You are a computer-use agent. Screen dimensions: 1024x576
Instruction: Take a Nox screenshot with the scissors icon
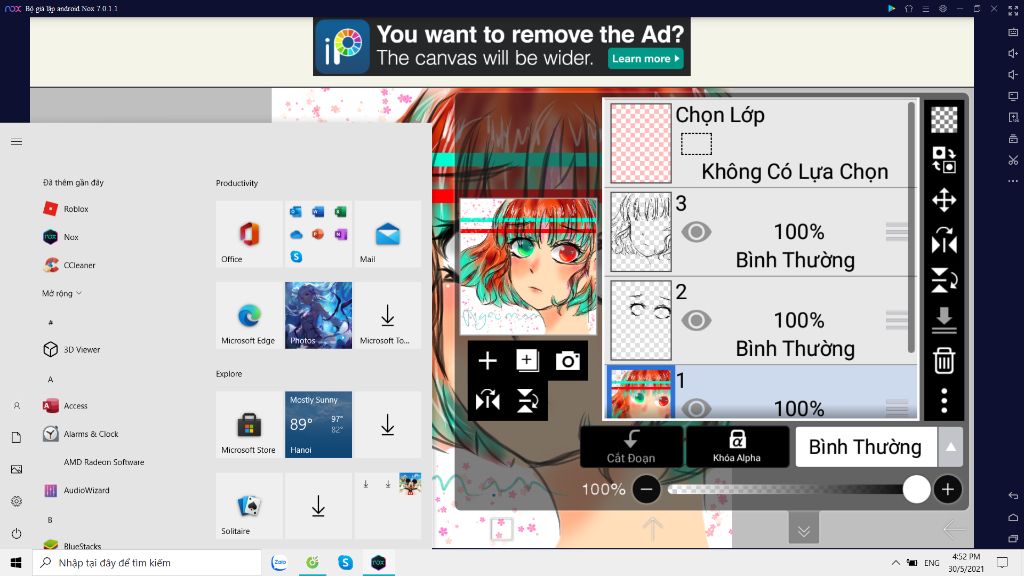pyautogui.click(x=1013, y=160)
